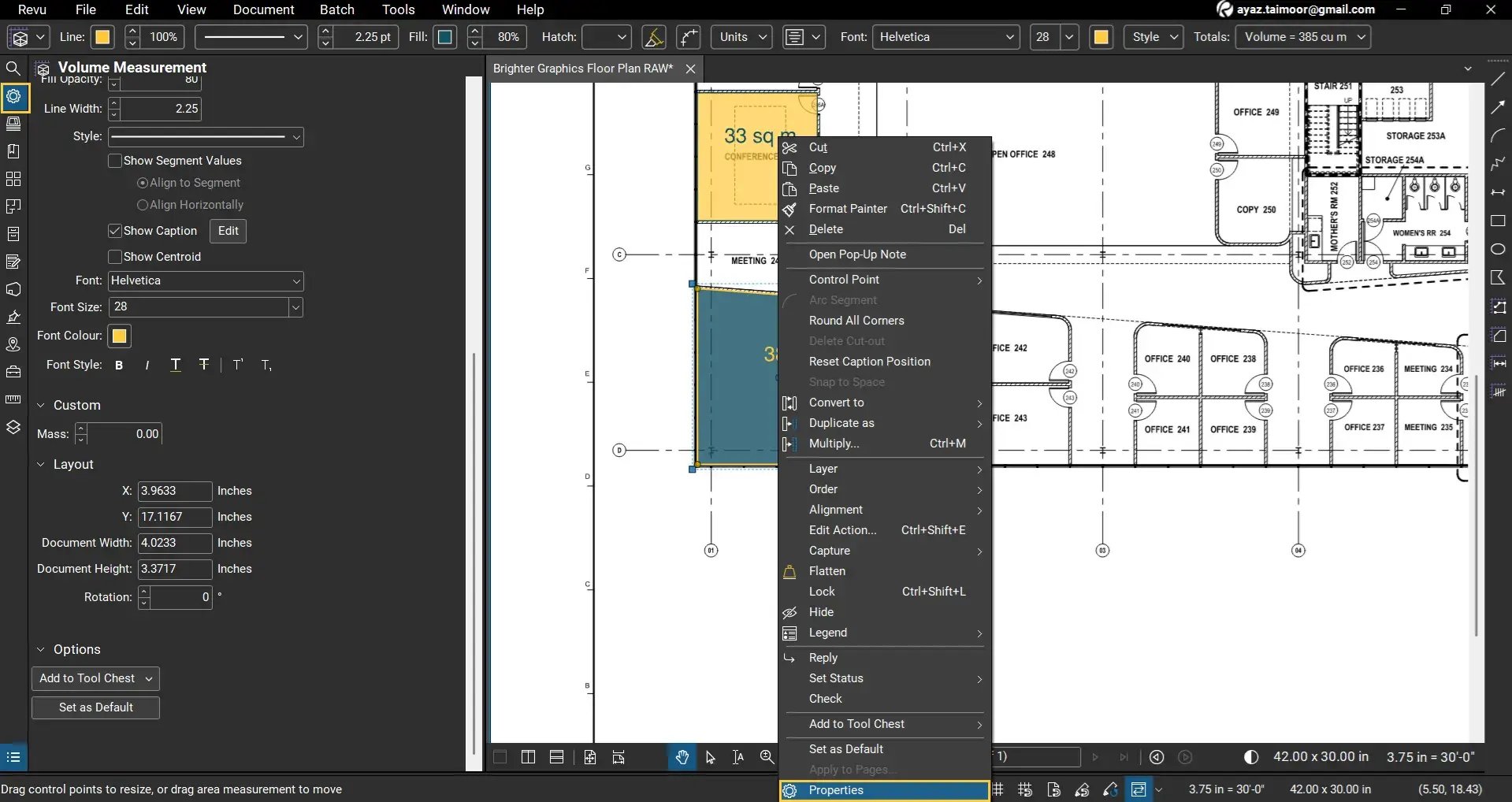Select the Align Horizontally radio button

tap(143, 204)
